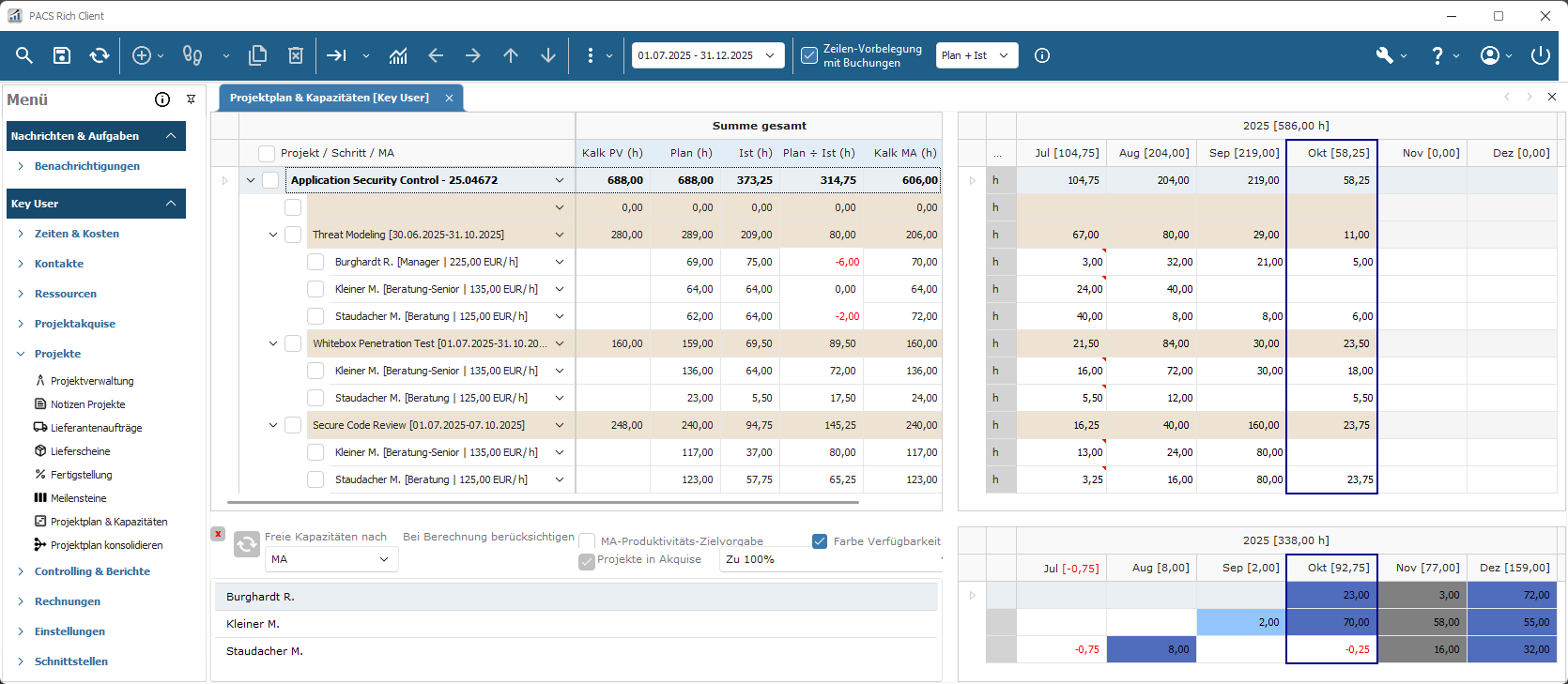Open the chart analysis toolbar icon

tap(398, 55)
